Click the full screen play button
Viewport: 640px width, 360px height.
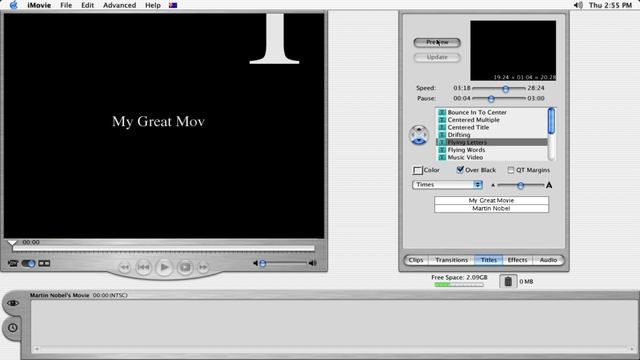point(185,267)
